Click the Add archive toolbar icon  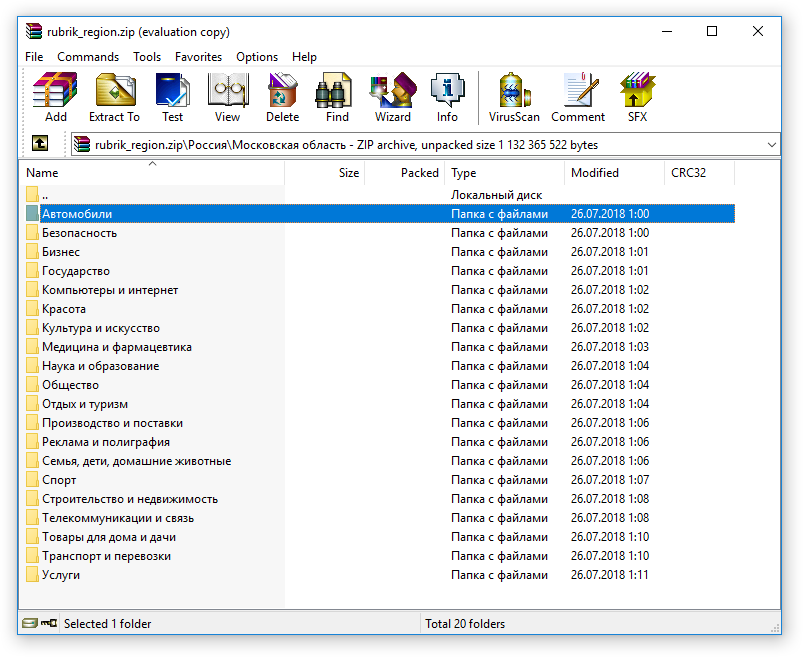(56, 98)
